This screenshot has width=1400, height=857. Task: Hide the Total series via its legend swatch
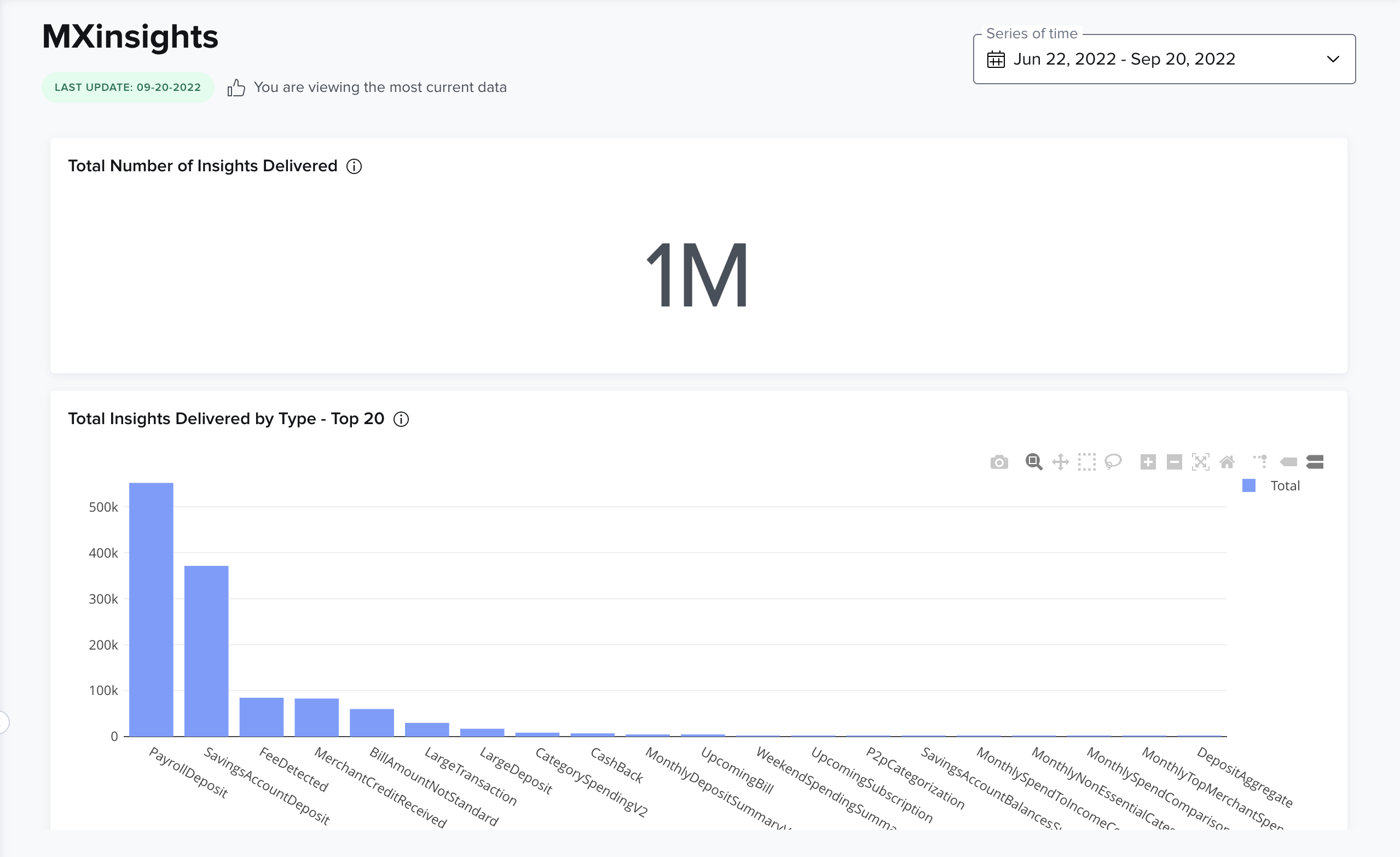(x=1248, y=485)
